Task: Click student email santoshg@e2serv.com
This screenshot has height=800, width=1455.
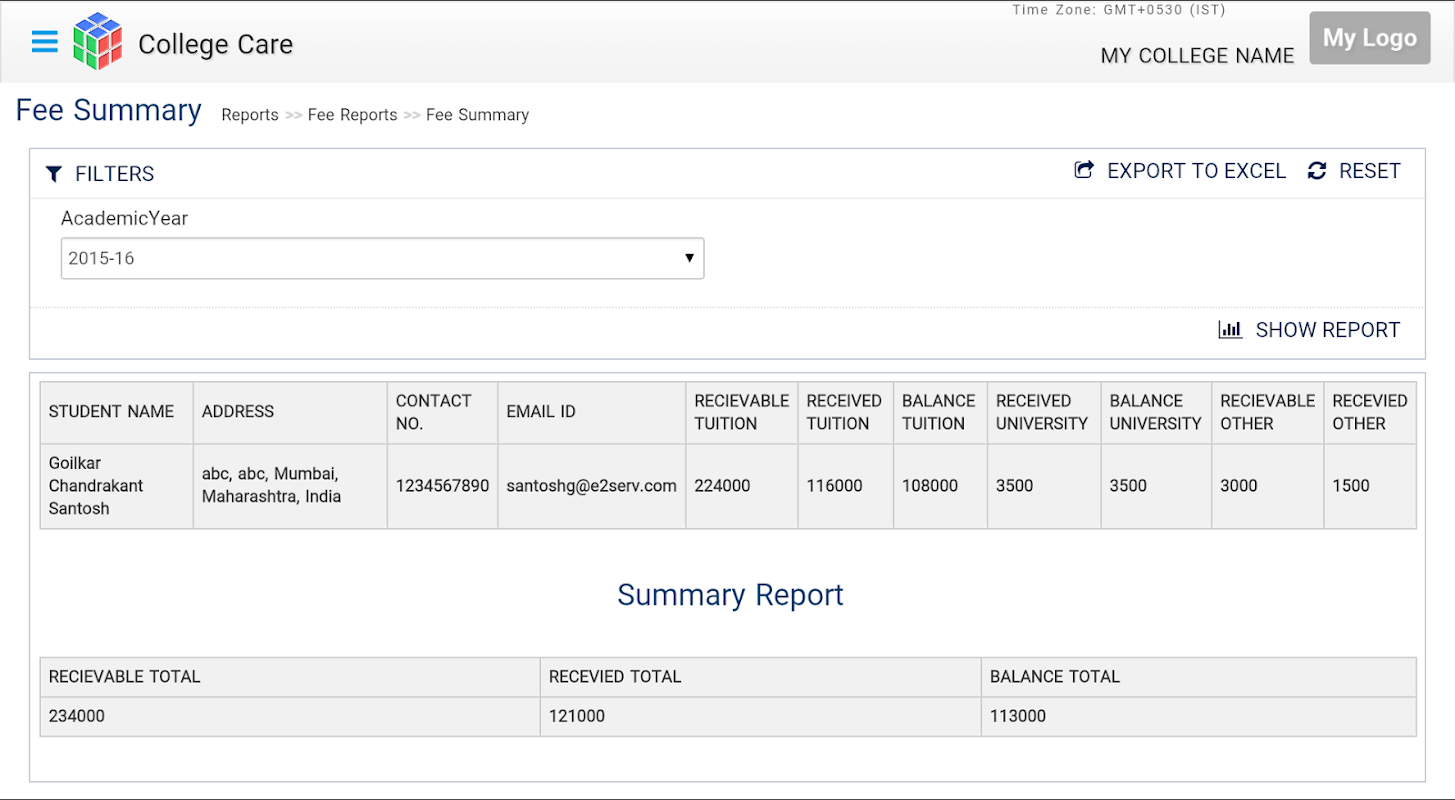Action: coord(591,486)
